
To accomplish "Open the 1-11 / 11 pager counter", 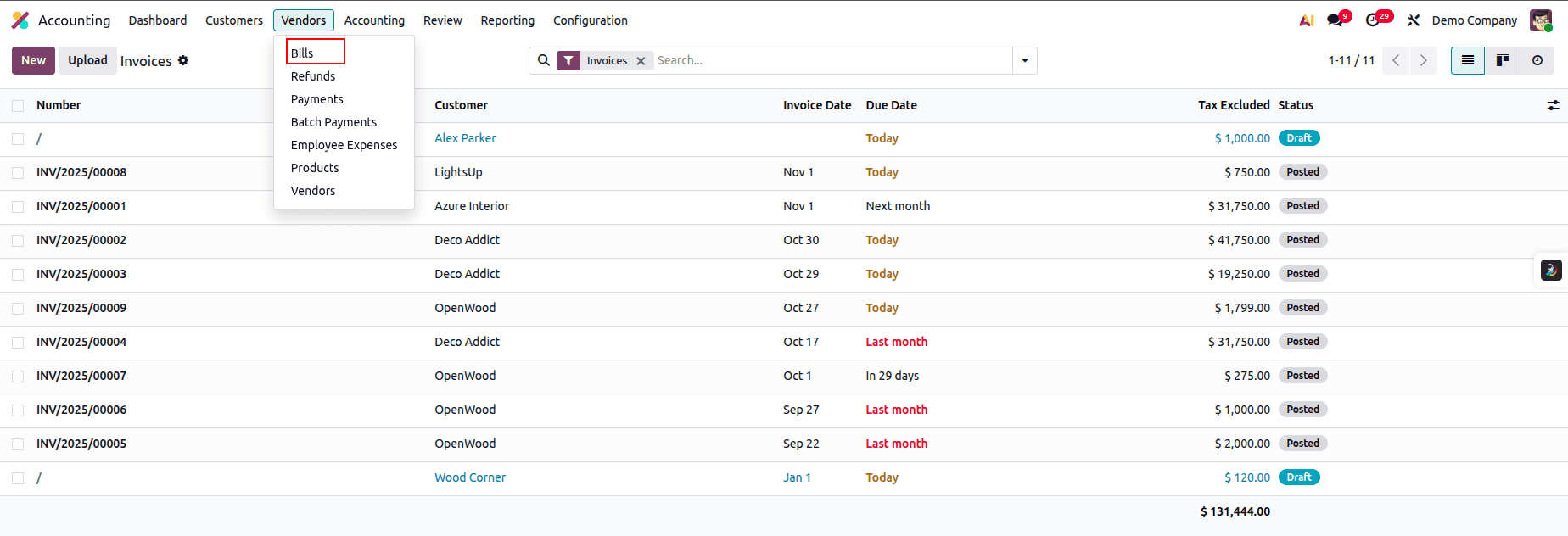I will 1351,60.
